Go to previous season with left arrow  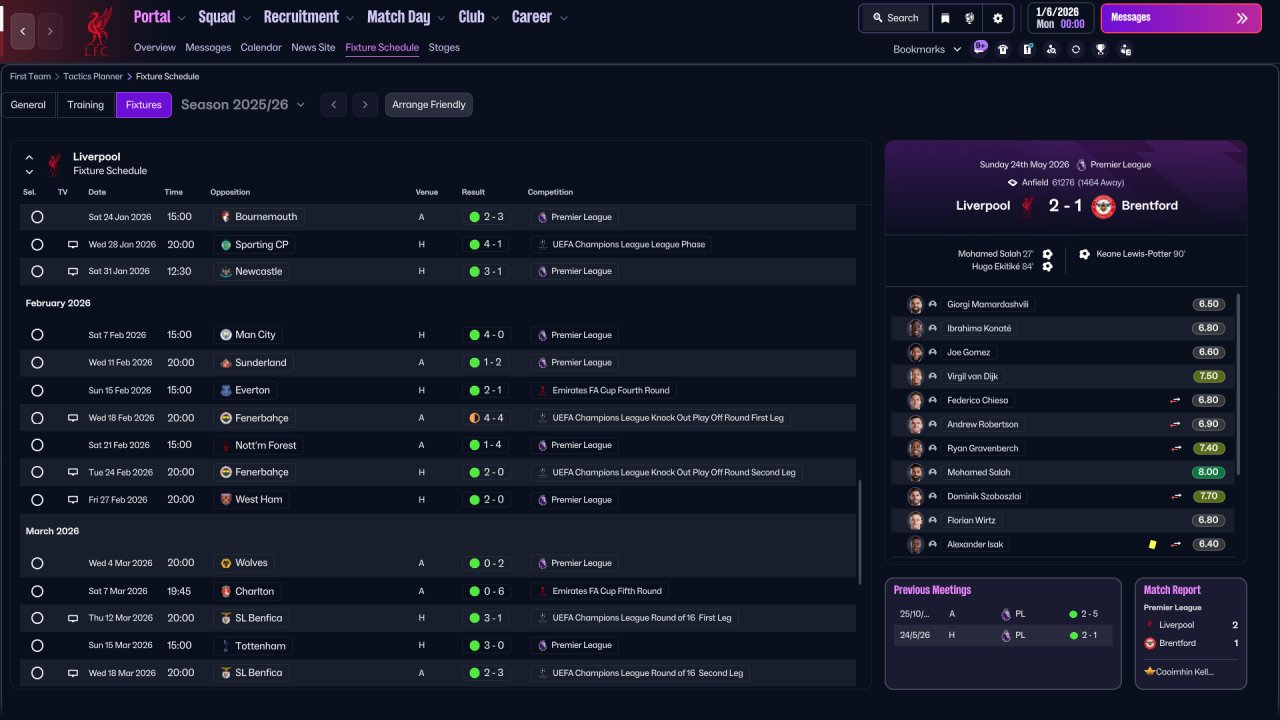[334, 105]
